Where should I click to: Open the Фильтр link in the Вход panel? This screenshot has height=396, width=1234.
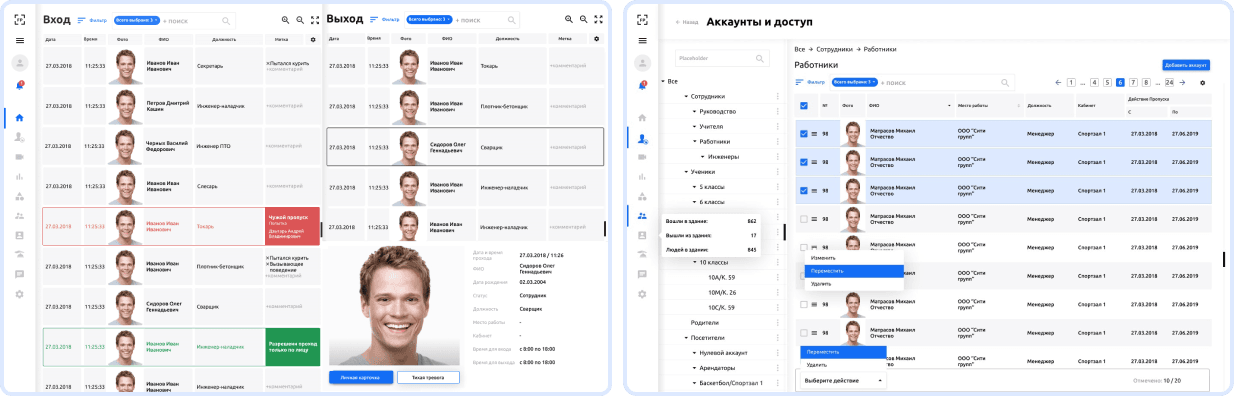(x=93, y=20)
